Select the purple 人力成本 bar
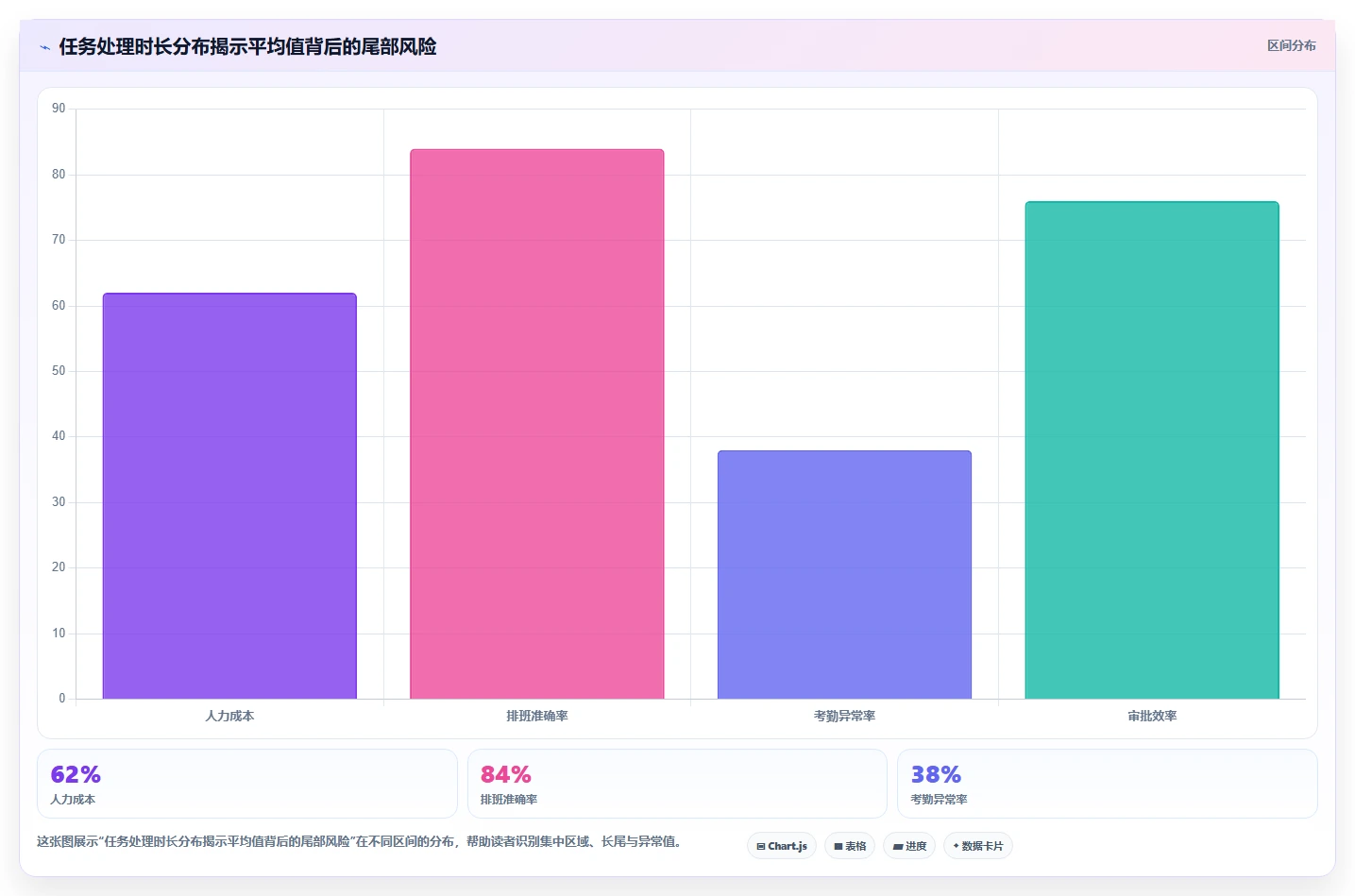The height and width of the screenshot is (896, 1355). (229, 496)
